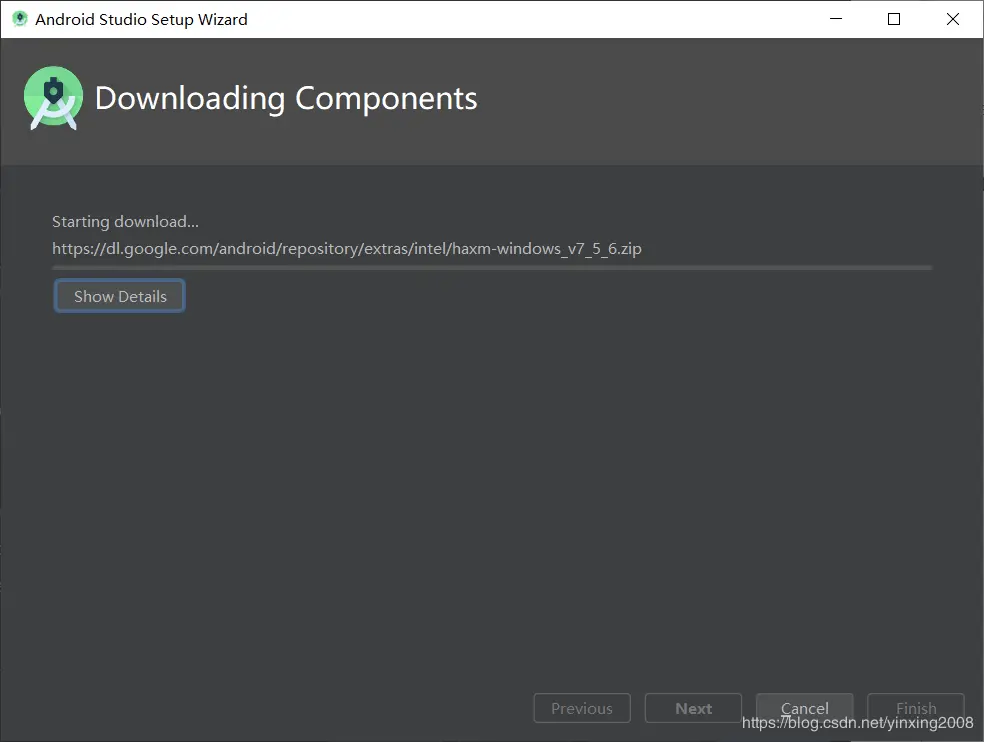
Task: Click the Previous button
Action: pyautogui.click(x=582, y=708)
